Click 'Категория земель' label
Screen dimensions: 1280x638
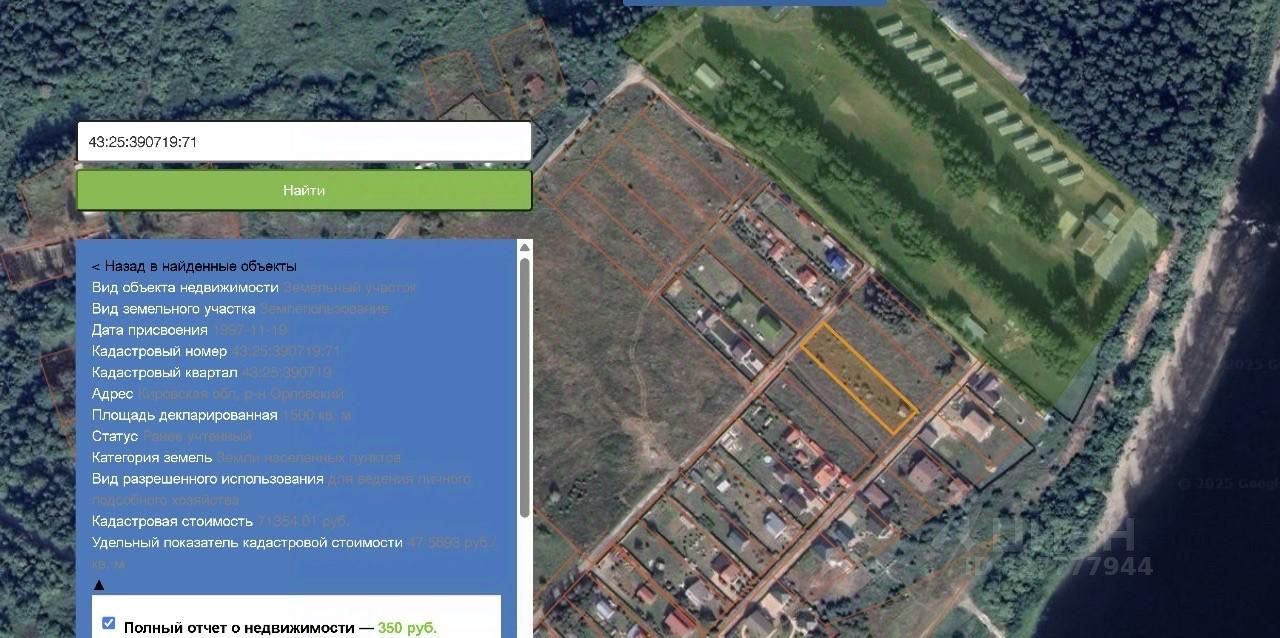point(152,457)
